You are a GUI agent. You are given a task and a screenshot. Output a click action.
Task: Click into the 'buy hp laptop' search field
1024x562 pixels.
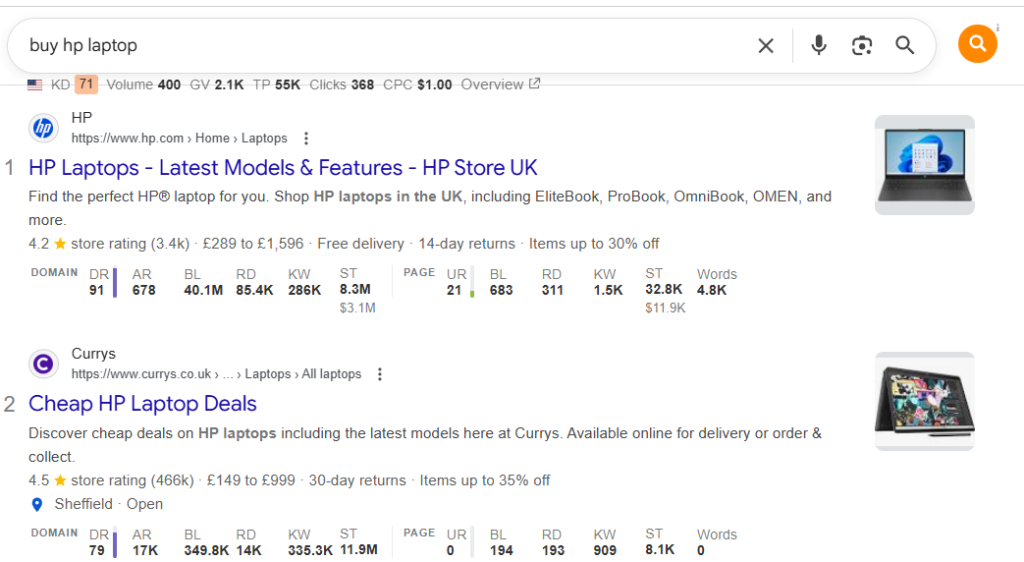(385, 46)
